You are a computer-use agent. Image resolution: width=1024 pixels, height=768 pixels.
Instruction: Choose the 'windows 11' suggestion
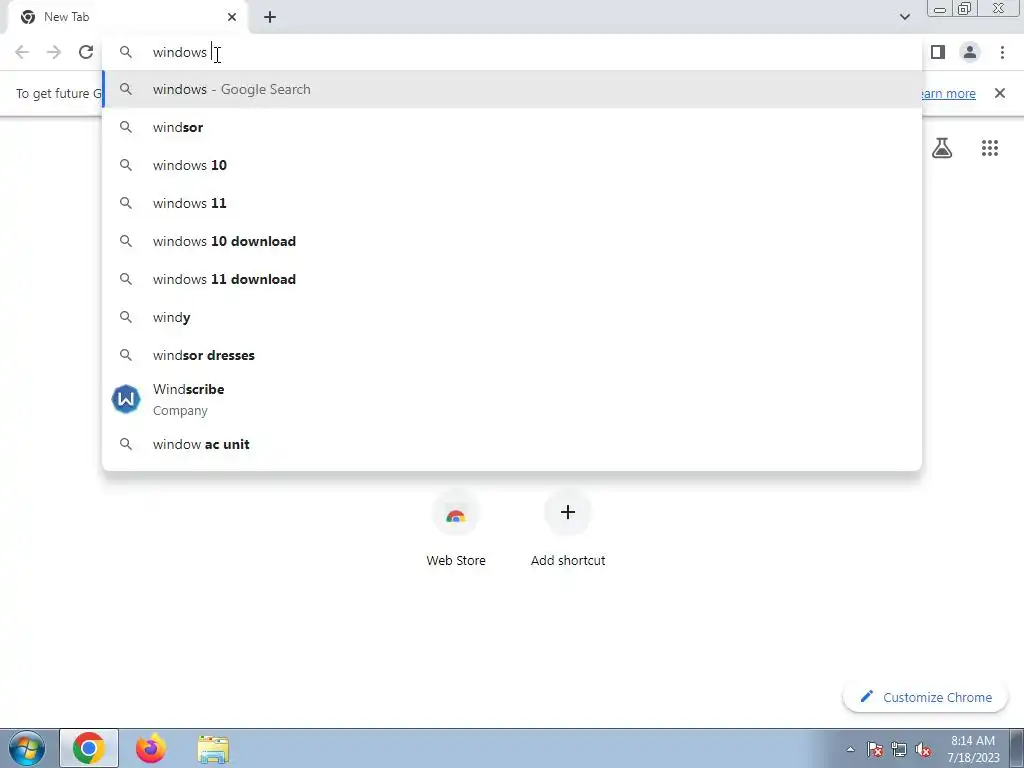(x=512, y=203)
